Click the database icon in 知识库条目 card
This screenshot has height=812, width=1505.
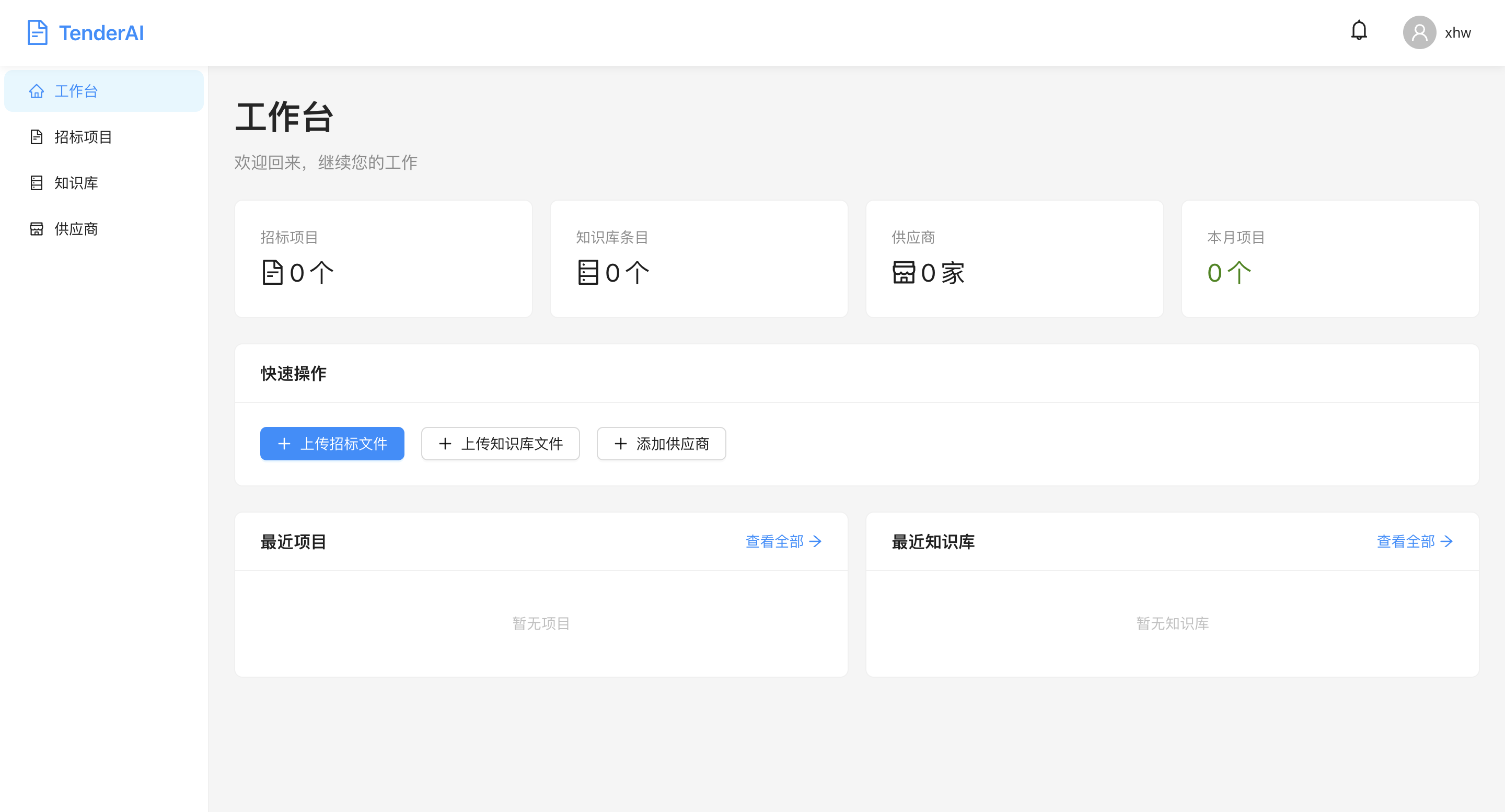[x=588, y=273]
